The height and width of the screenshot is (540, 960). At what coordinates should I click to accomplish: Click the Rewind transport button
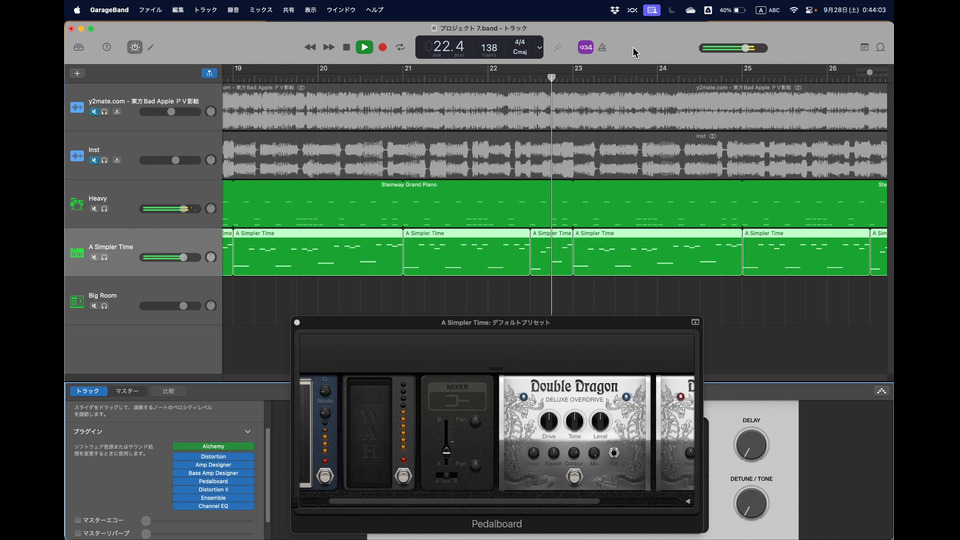(310, 47)
